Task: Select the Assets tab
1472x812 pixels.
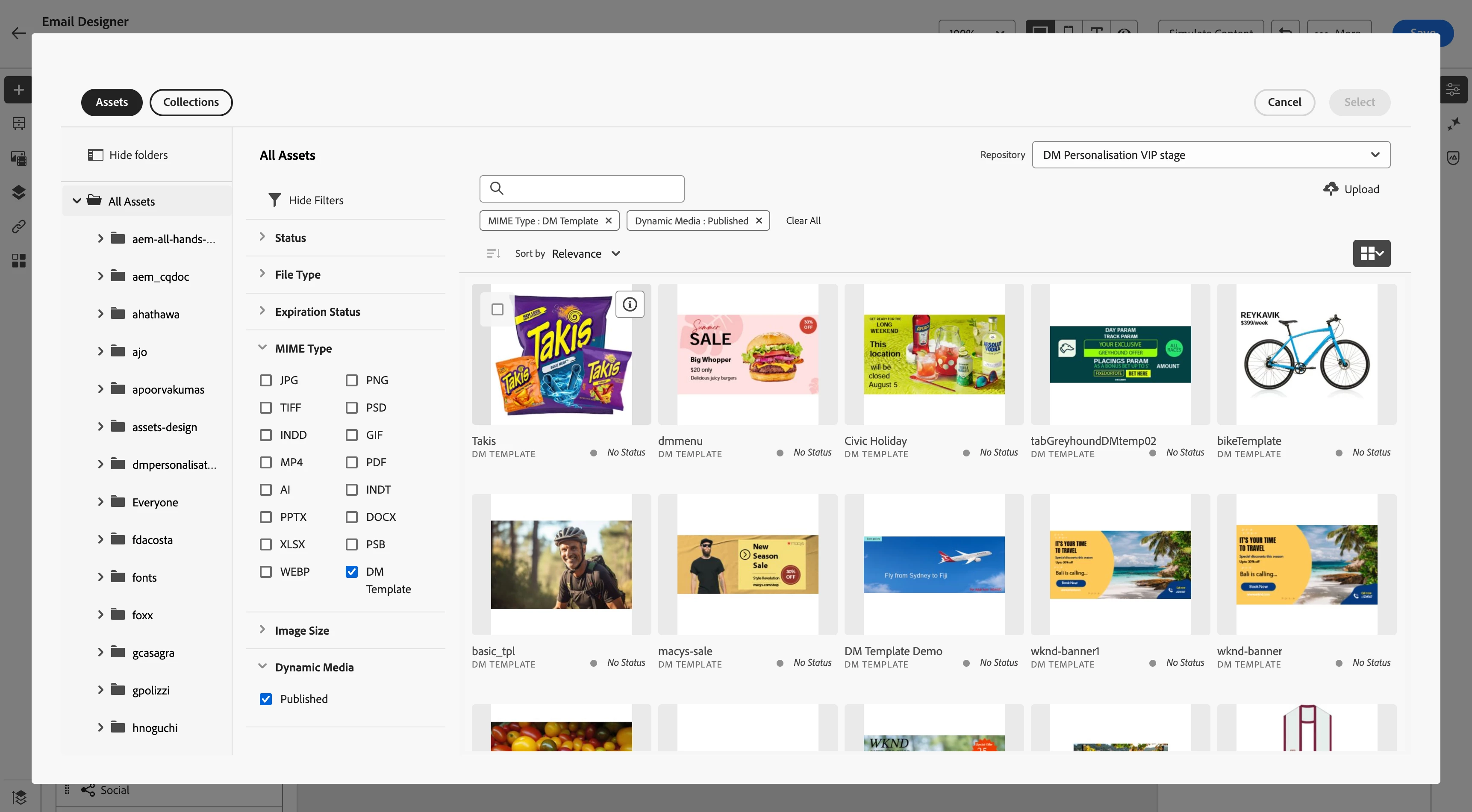Action: 112,102
